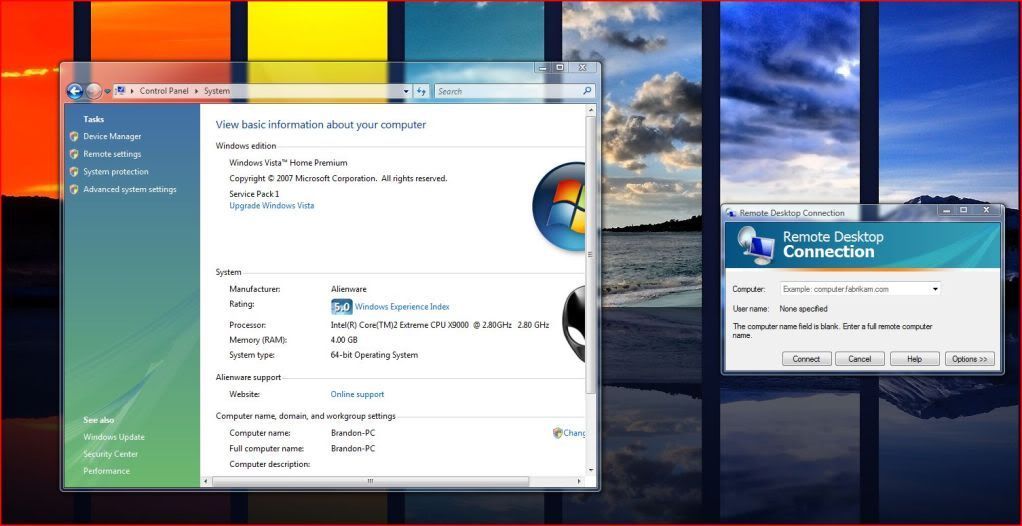Viewport: 1022px width, 526px height.
Task: Open System protection from the Tasks list
Action: point(116,171)
